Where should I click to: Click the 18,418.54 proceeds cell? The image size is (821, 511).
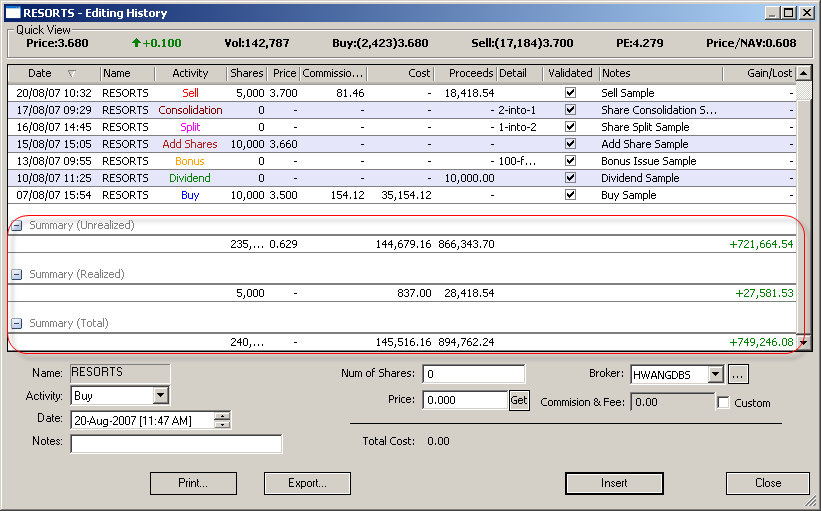tap(469, 93)
